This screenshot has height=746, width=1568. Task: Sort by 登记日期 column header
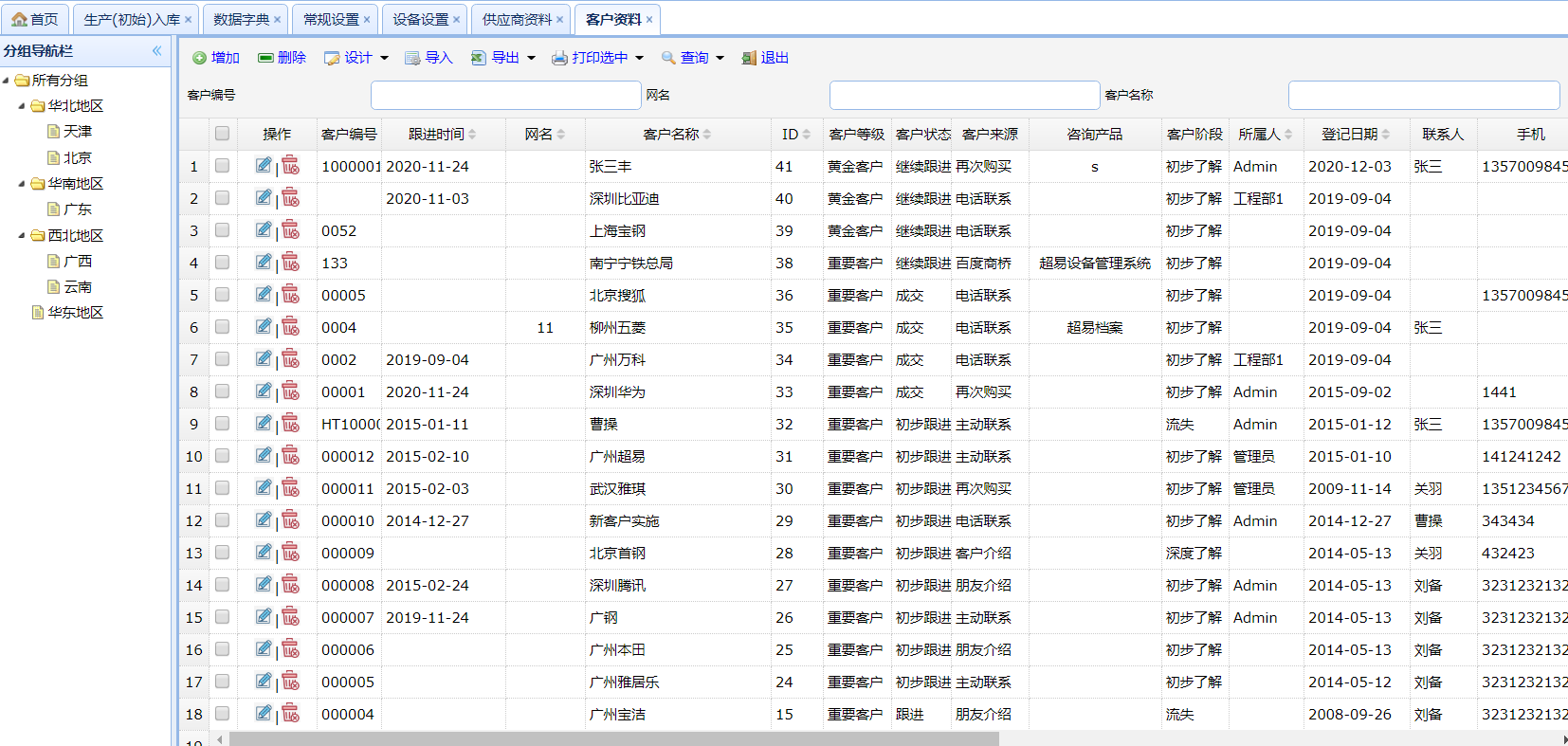[x=1356, y=135]
